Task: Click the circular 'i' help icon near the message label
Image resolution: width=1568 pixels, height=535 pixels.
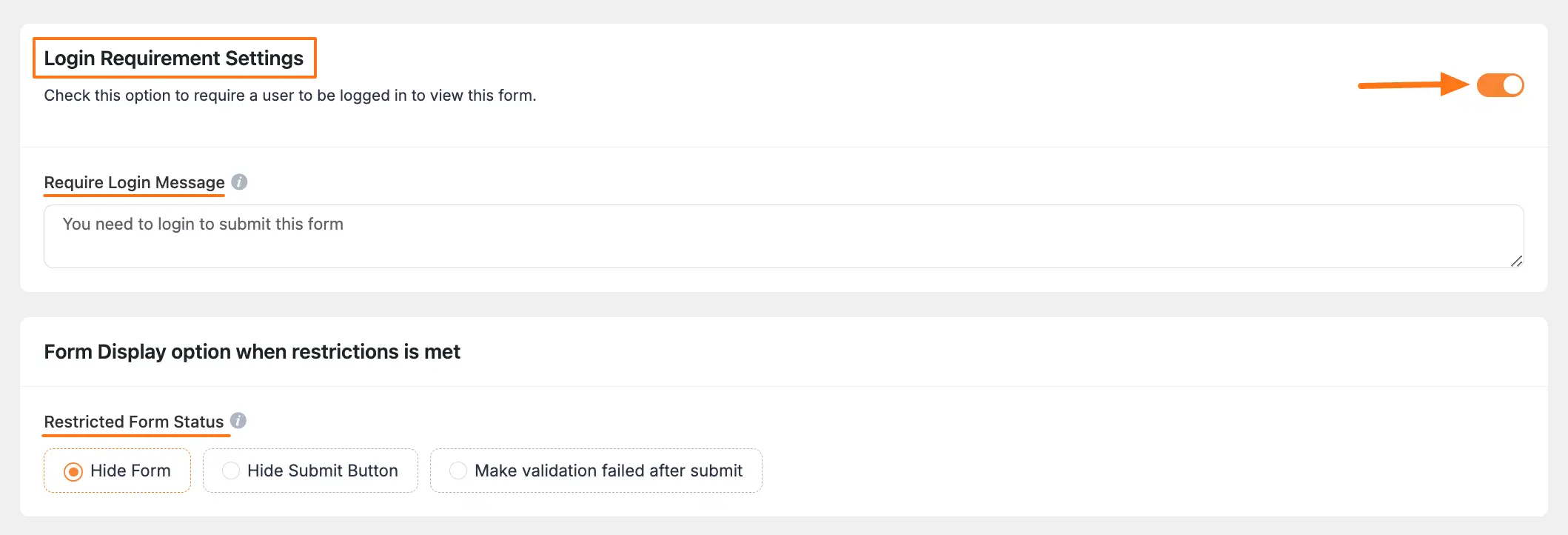Action: (239, 182)
